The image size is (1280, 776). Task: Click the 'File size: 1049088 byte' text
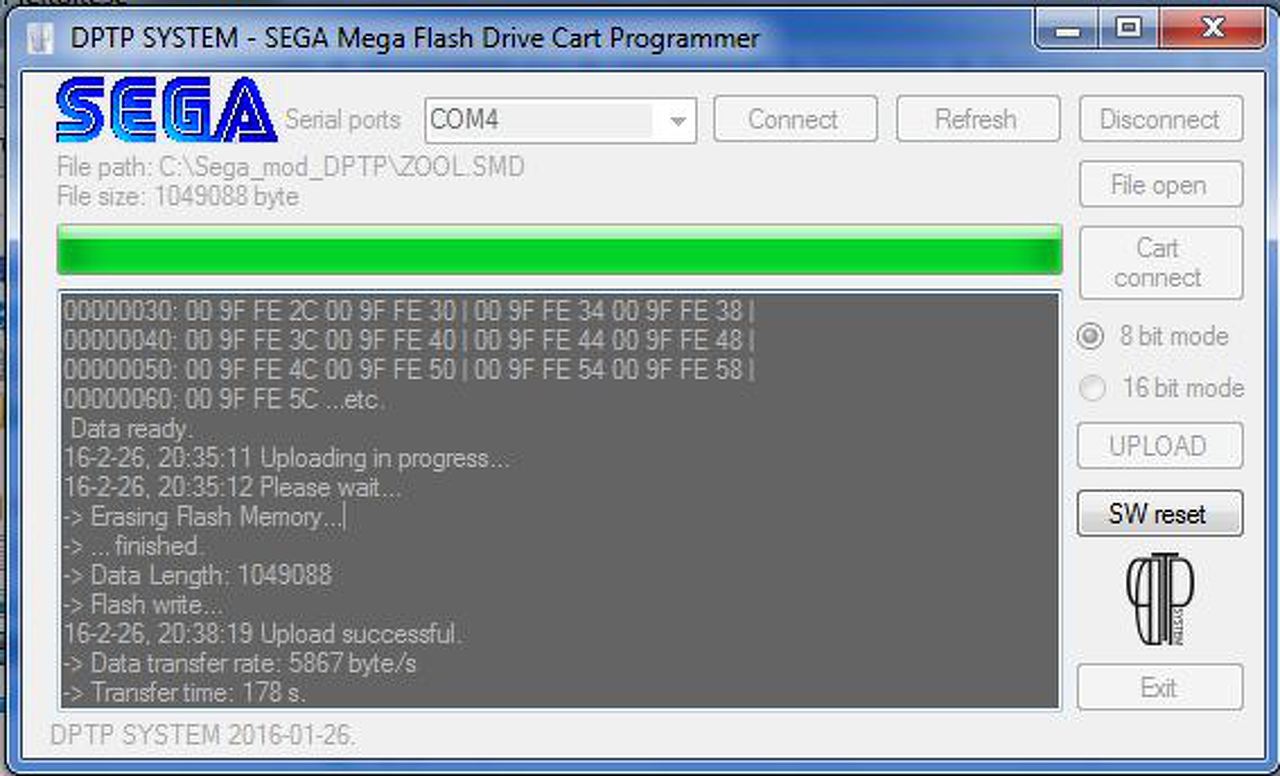pyautogui.click(x=178, y=196)
